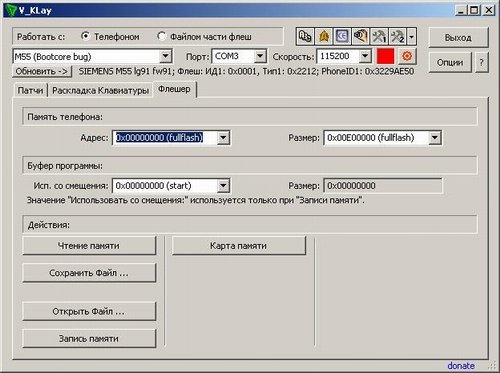The image size is (500, 373).
Task: Click the buffer Размер 0x00000000 field
Action: (x=383, y=186)
